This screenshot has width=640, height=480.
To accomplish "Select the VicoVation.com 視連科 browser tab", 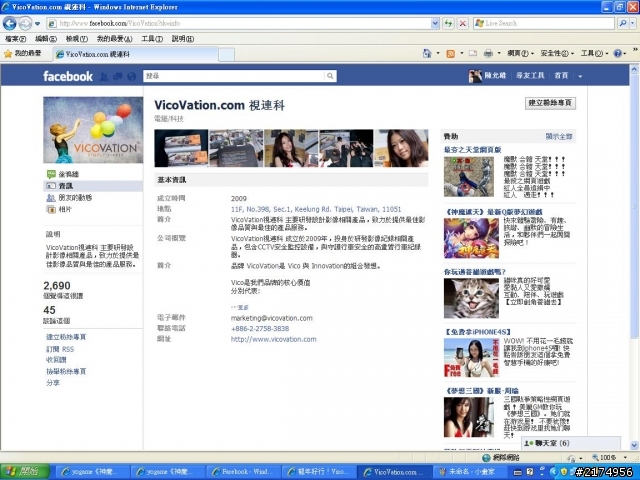I will [x=136, y=54].
